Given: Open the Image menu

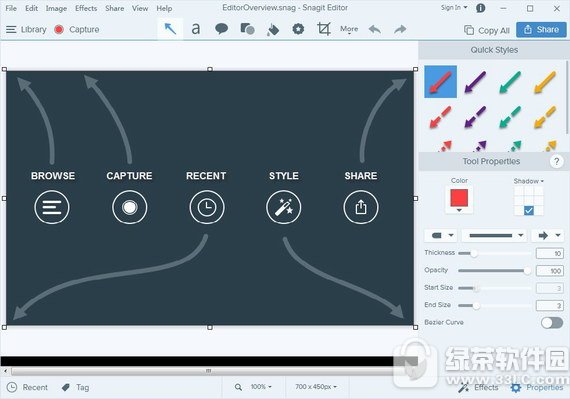Looking at the screenshot, I should tap(56, 8).
